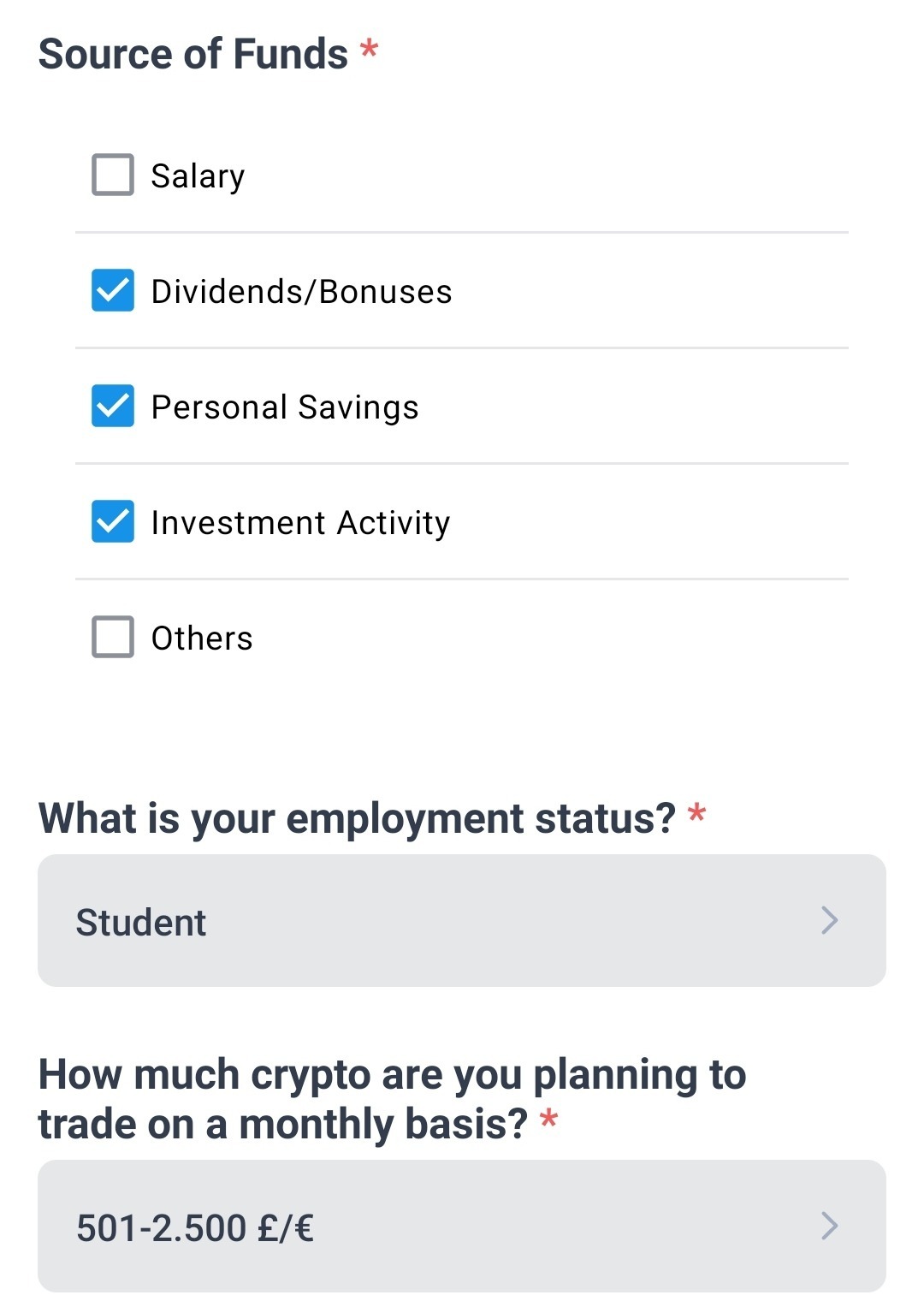The width and height of the screenshot is (924, 1307).
Task: Click the Investment Activity label text
Action: tap(300, 523)
